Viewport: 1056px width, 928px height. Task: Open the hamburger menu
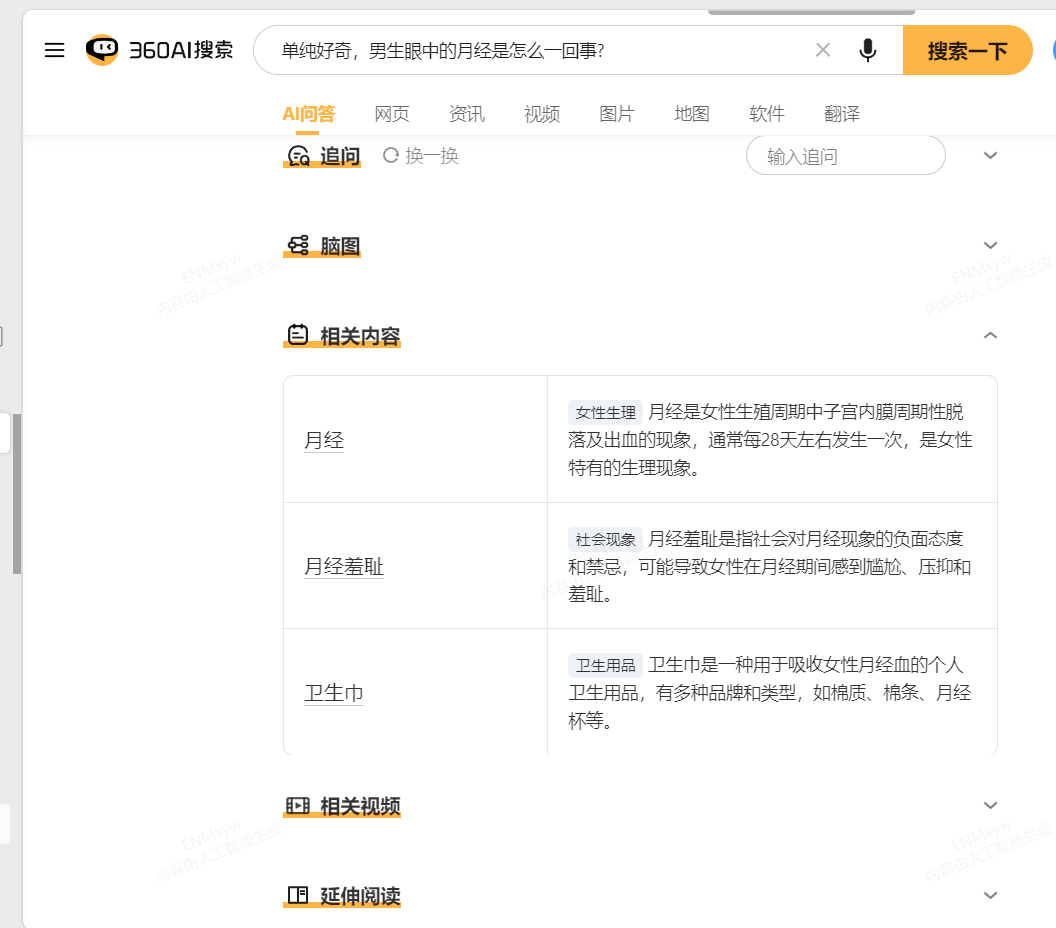pos(55,50)
